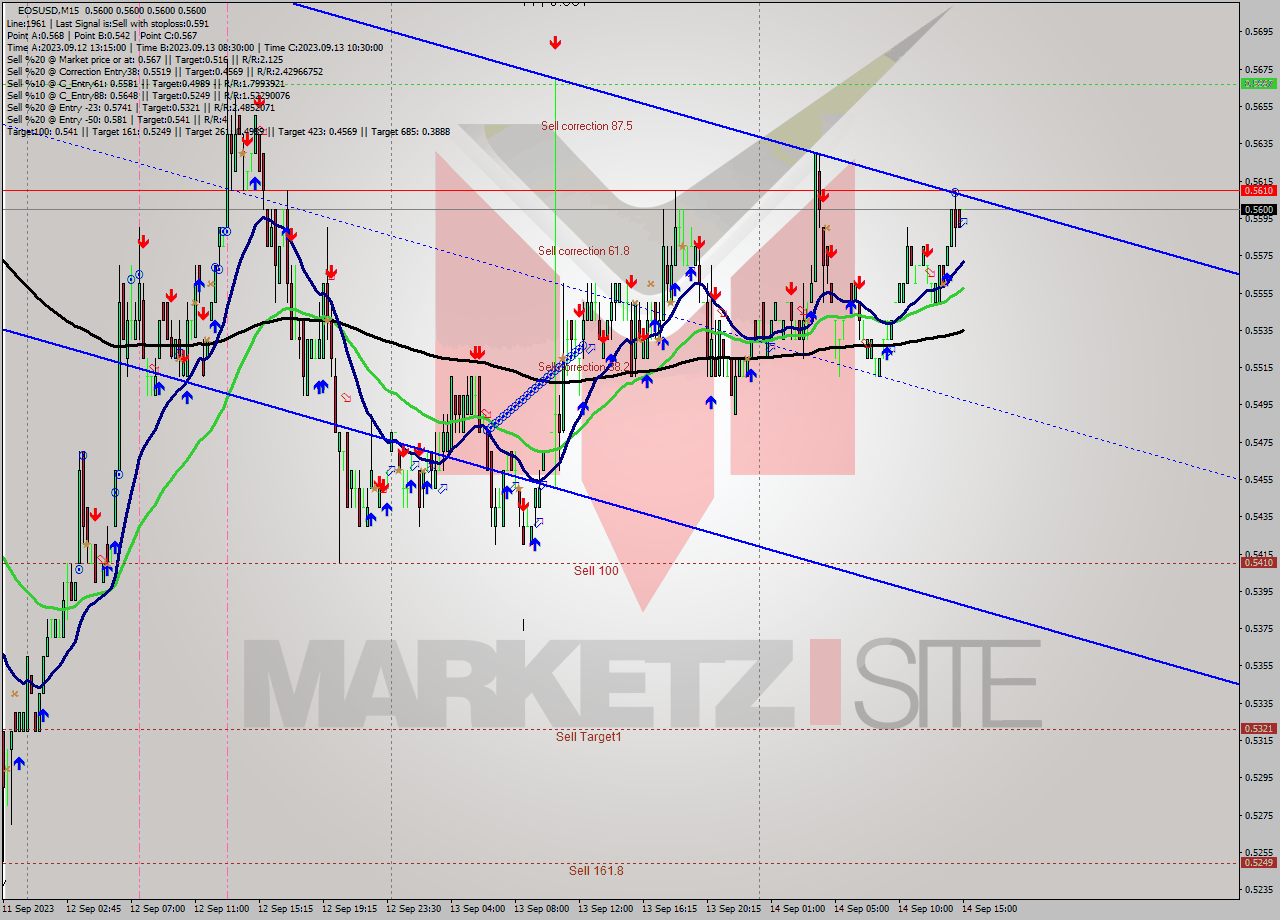Click the 'Sell Target1' level label
Viewport: 1280px width, 920px height.
click(589, 736)
